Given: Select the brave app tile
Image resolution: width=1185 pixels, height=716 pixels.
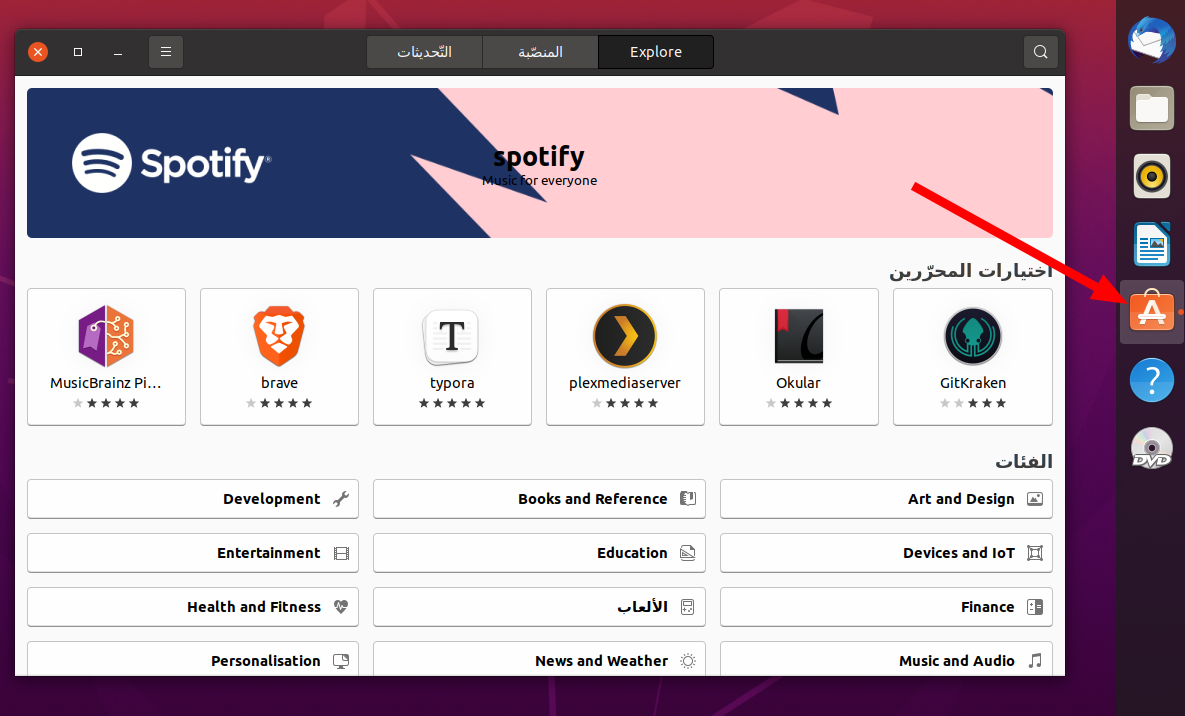Looking at the screenshot, I should [279, 357].
